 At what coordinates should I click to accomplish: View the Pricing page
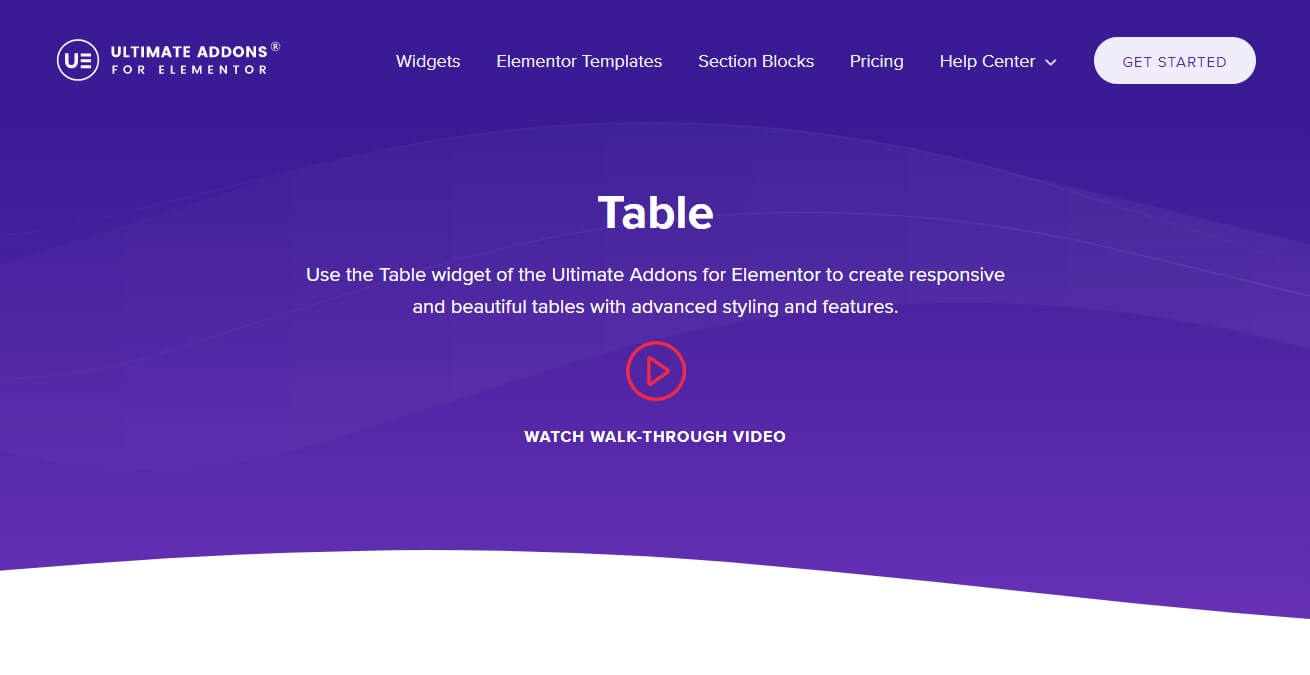[876, 61]
